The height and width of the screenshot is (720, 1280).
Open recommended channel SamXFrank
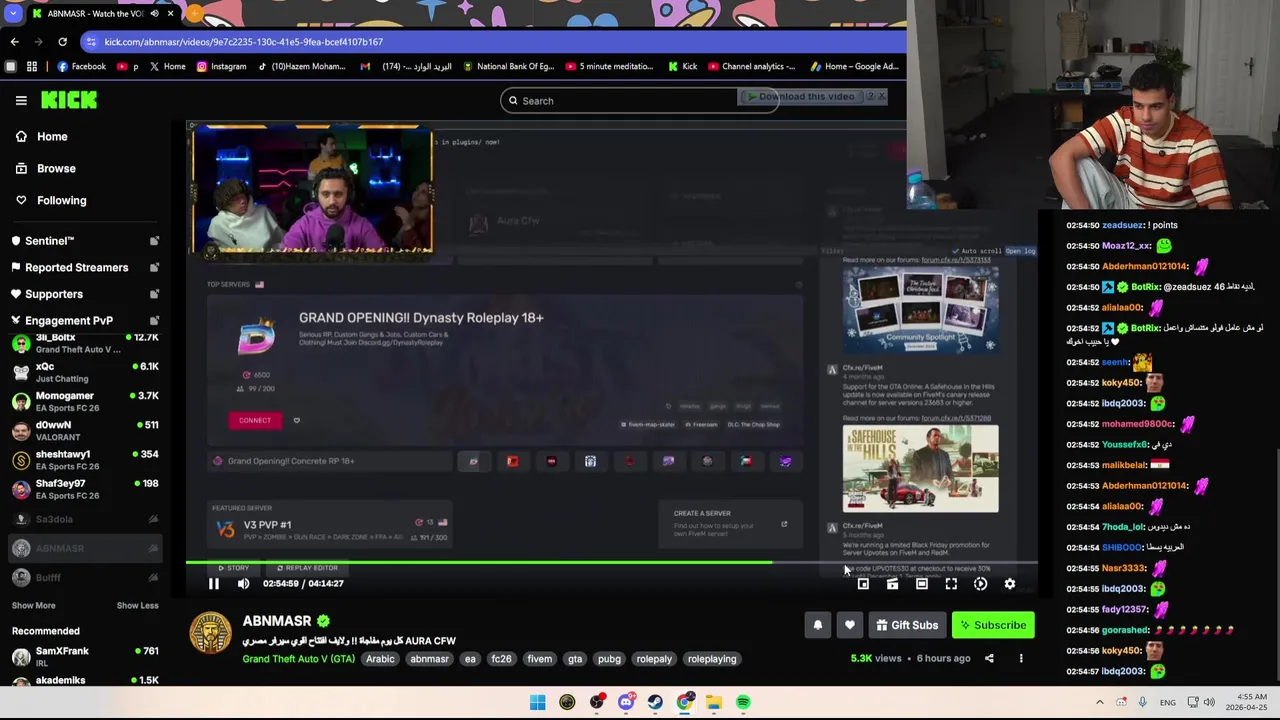tap(85, 656)
